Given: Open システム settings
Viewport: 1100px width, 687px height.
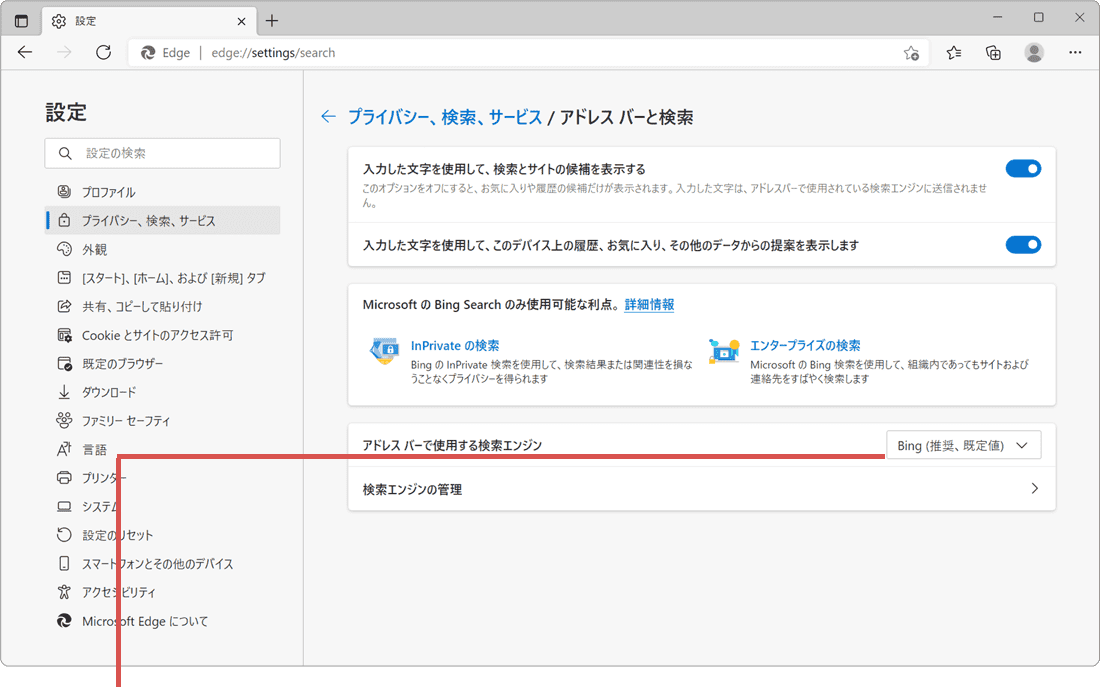Looking at the screenshot, I should point(162,507).
